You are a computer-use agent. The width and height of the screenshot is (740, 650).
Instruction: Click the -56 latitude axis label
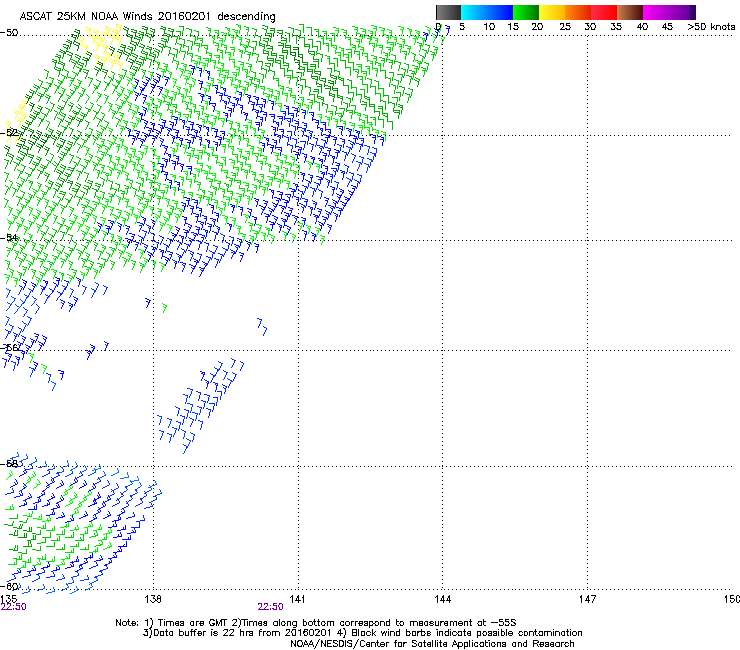click(x=9, y=348)
